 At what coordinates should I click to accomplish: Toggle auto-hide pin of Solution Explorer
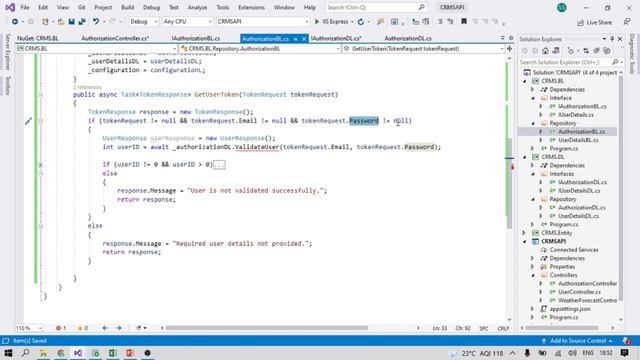tap(612, 39)
